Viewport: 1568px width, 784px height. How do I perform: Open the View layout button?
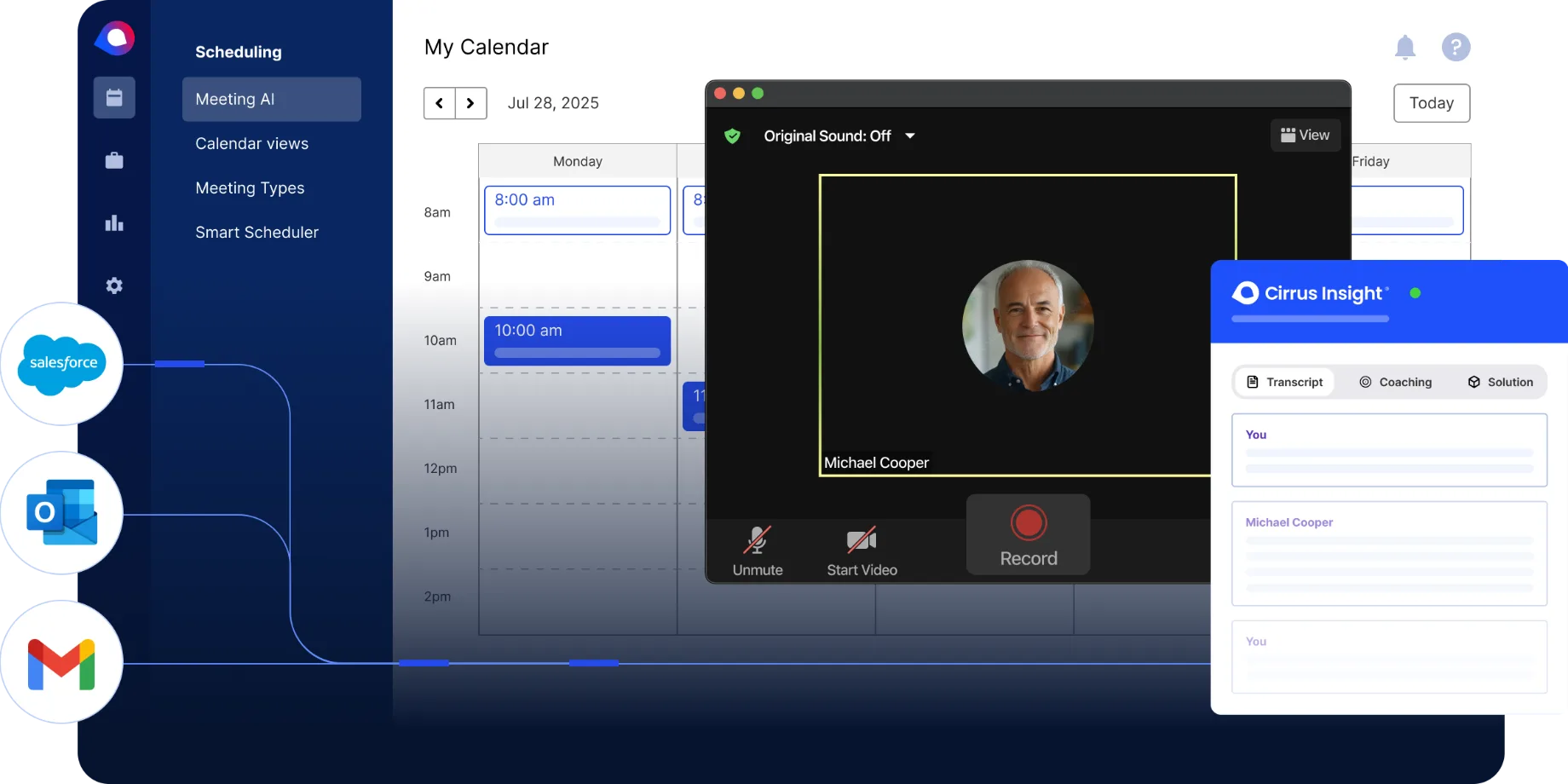click(x=1306, y=135)
